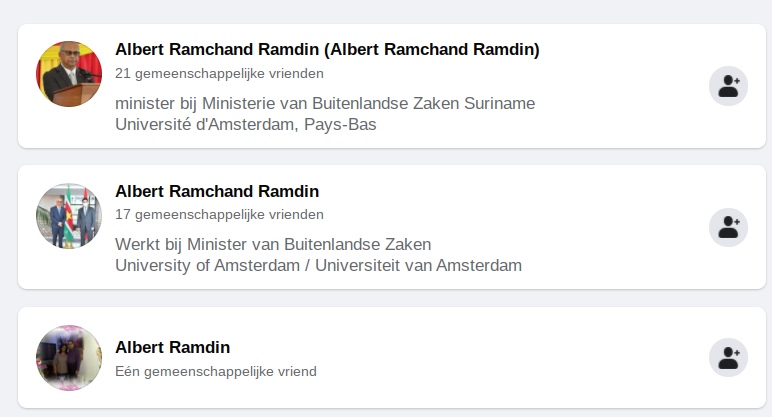Click add-friend icon for the 17 mutual friends result

click(x=728, y=227)
